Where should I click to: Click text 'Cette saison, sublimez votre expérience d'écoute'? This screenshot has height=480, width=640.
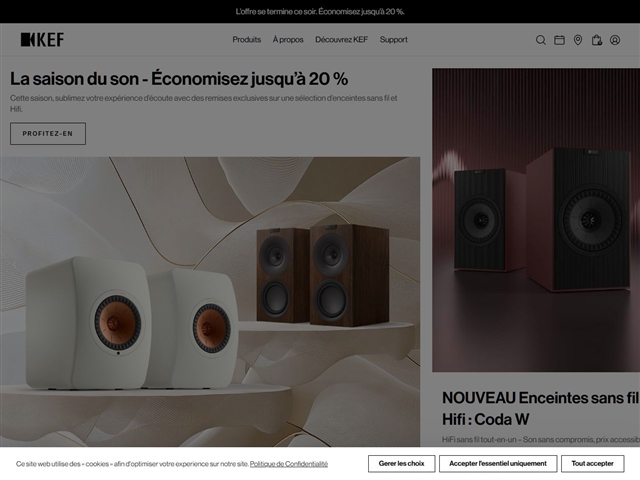[x=204, y=103]
